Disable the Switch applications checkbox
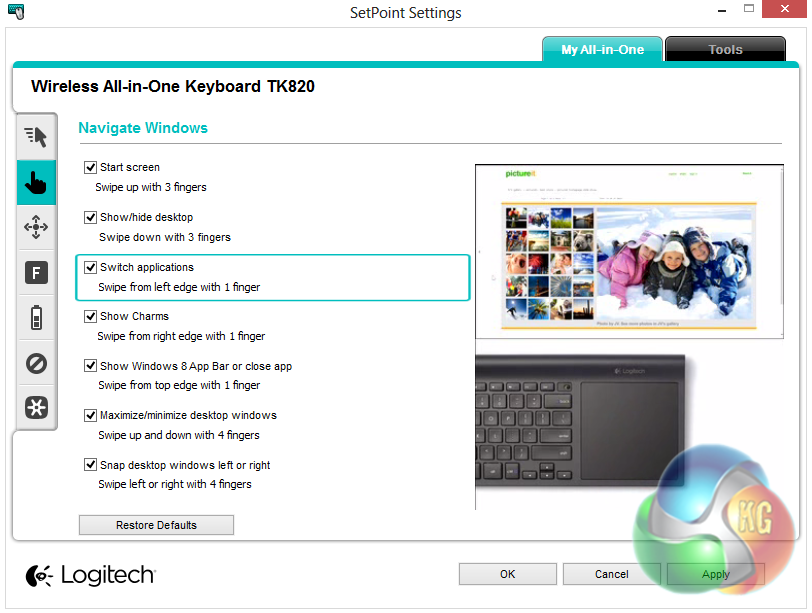The width and height of the screenshot is (812, 613). pos(91,267)
